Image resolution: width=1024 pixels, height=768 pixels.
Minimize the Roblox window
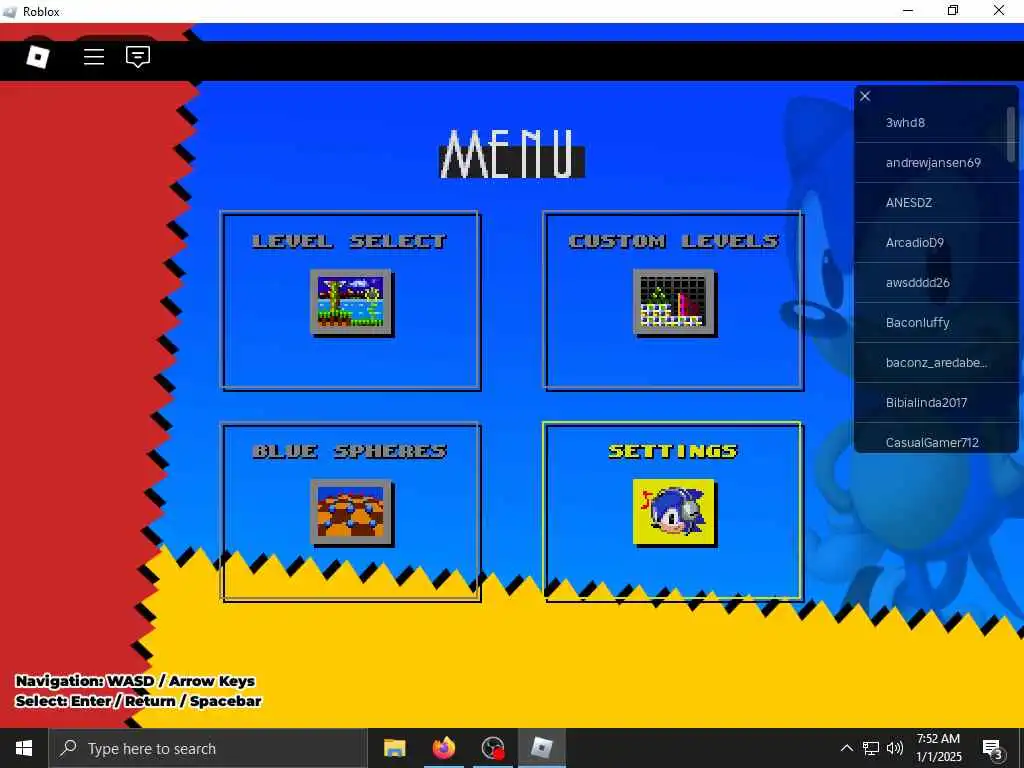(908, 10)
